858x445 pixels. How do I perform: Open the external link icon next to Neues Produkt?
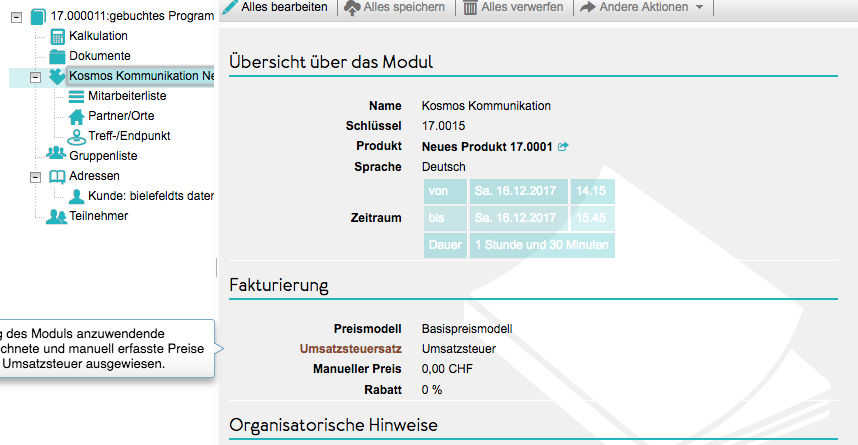click(563, 147)
